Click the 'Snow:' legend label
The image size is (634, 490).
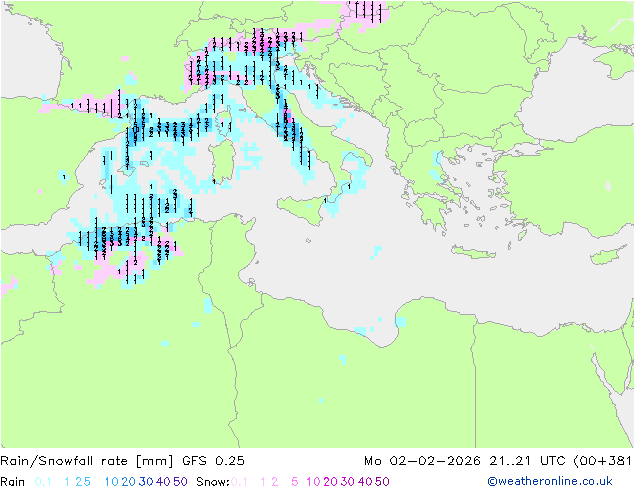[x=213, y=482]
